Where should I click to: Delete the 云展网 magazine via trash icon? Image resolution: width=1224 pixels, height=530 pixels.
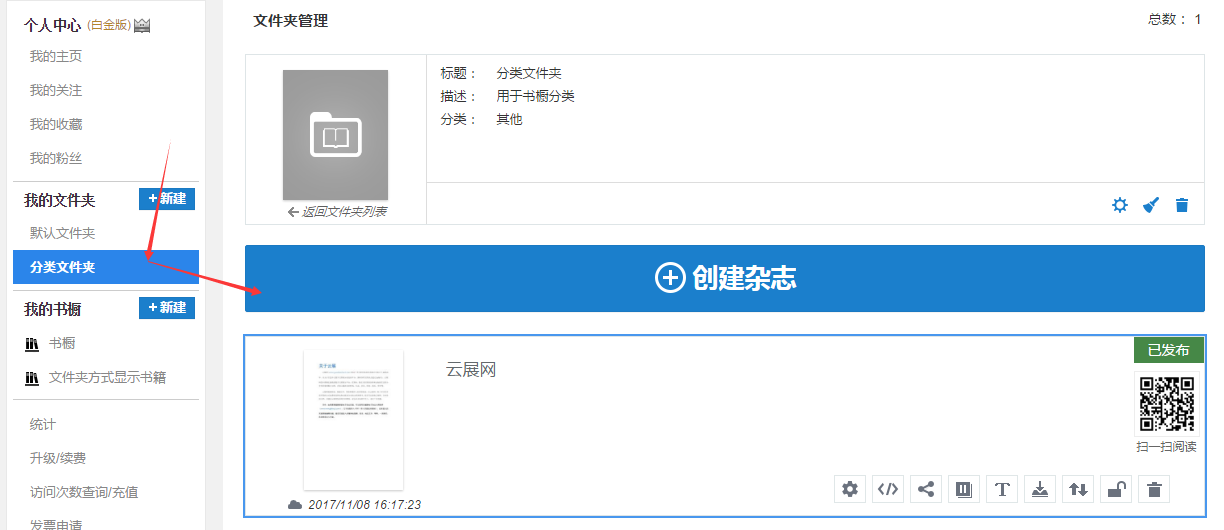1154,489
